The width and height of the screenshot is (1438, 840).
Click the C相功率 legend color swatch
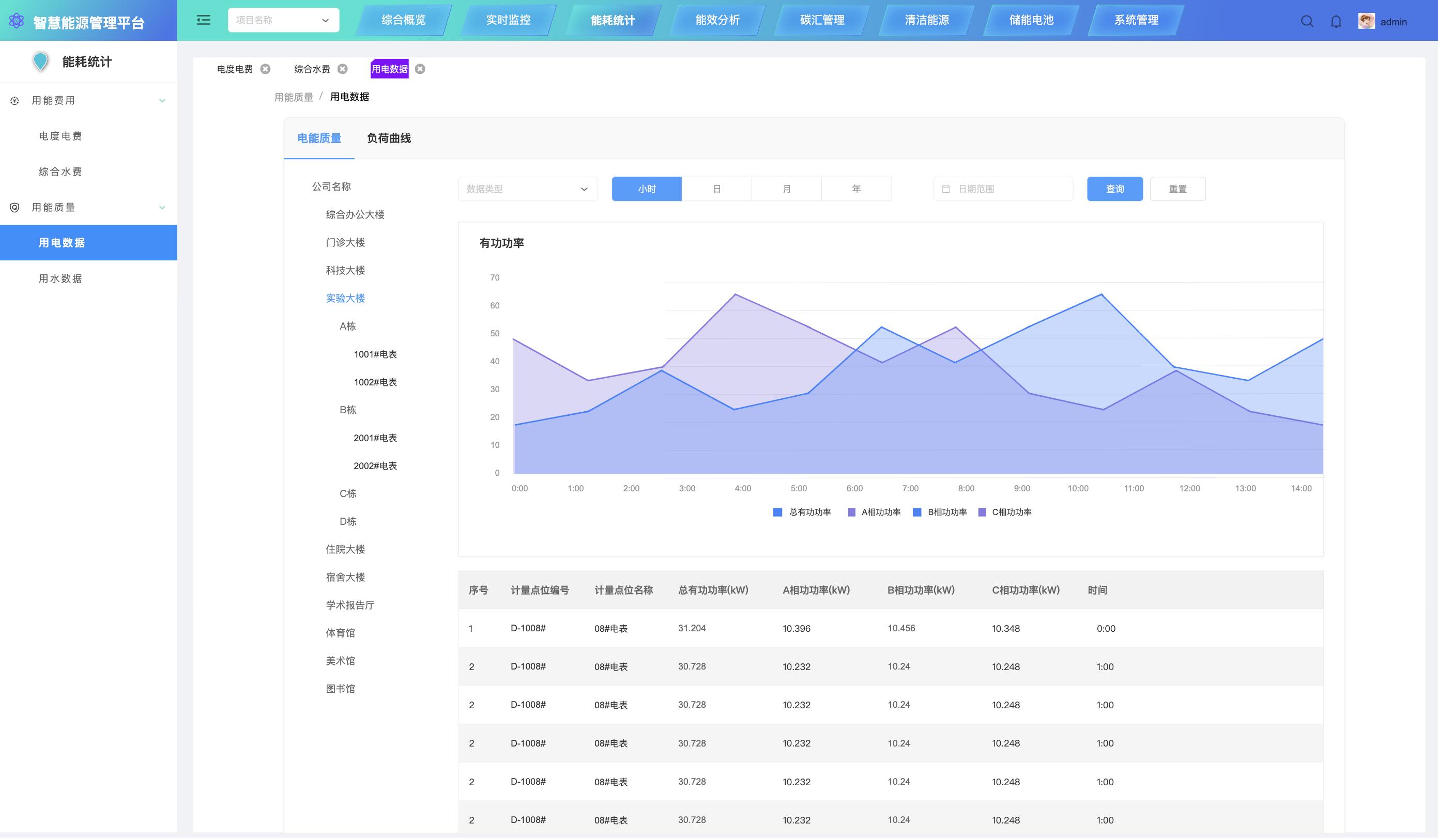coord(982,512)
